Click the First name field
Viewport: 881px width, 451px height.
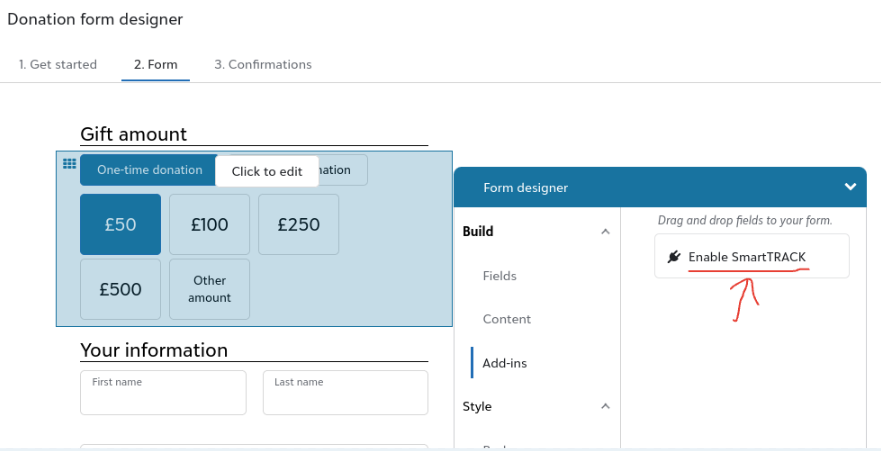tap(163, 393)
